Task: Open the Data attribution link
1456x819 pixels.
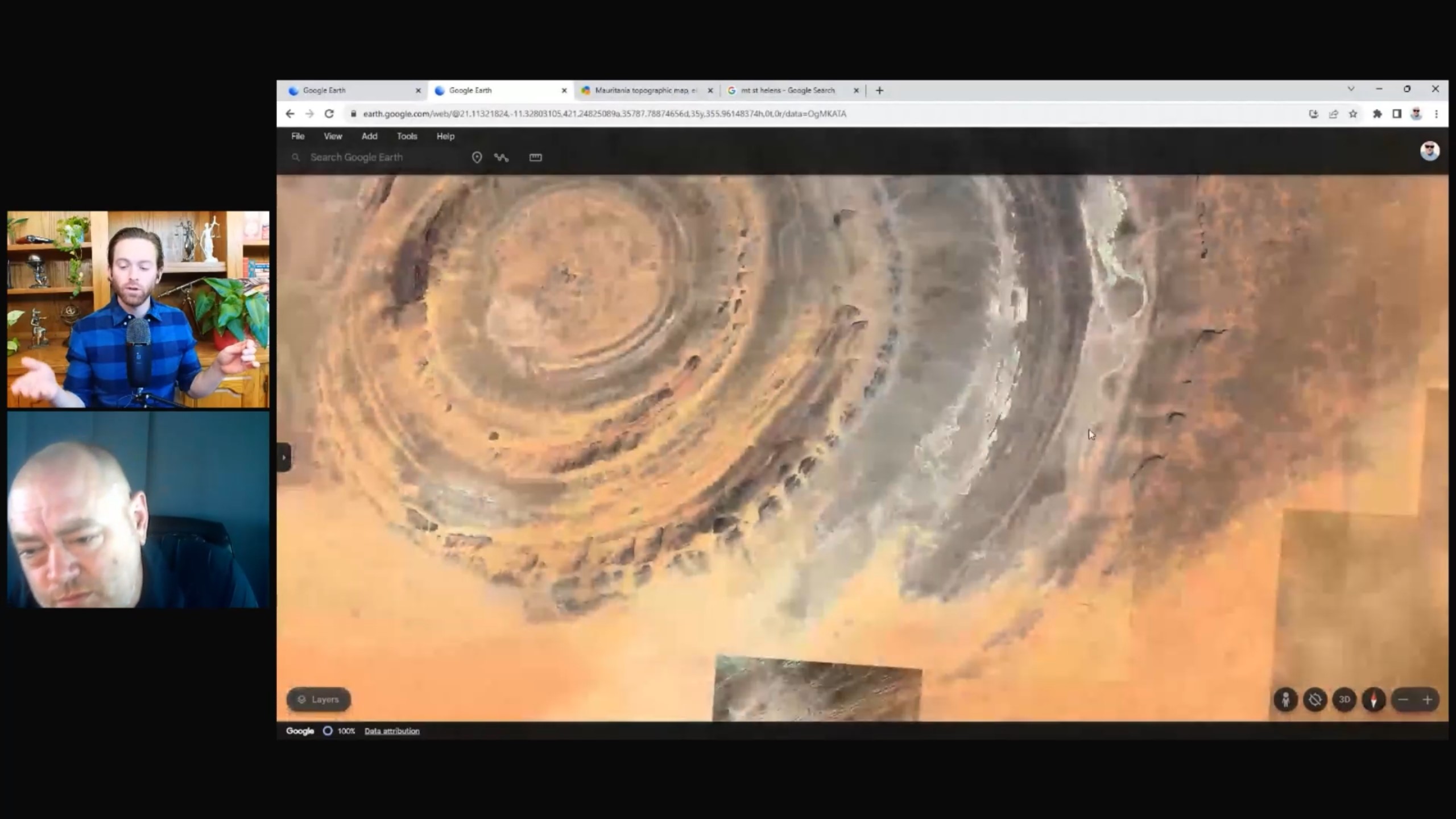Action: [x=392, y=731]
